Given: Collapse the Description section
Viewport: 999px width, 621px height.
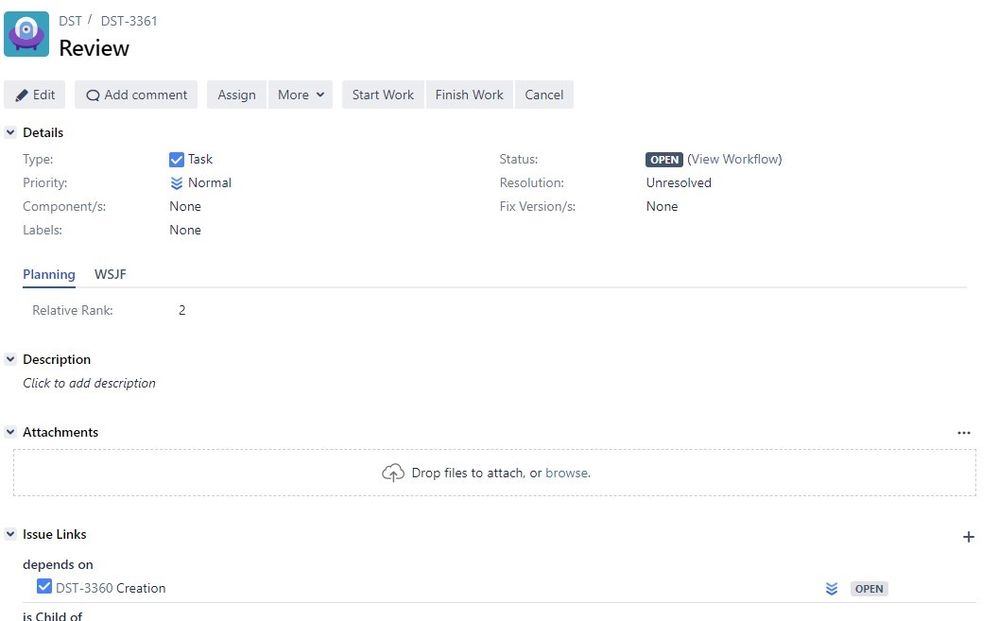Looking at the screenshot, I should [x=10, y=359].
